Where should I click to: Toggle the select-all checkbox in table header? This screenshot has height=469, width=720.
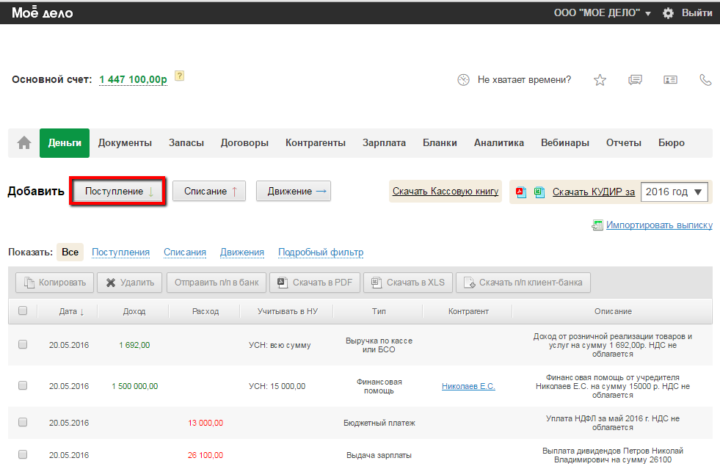coord(22,311)
